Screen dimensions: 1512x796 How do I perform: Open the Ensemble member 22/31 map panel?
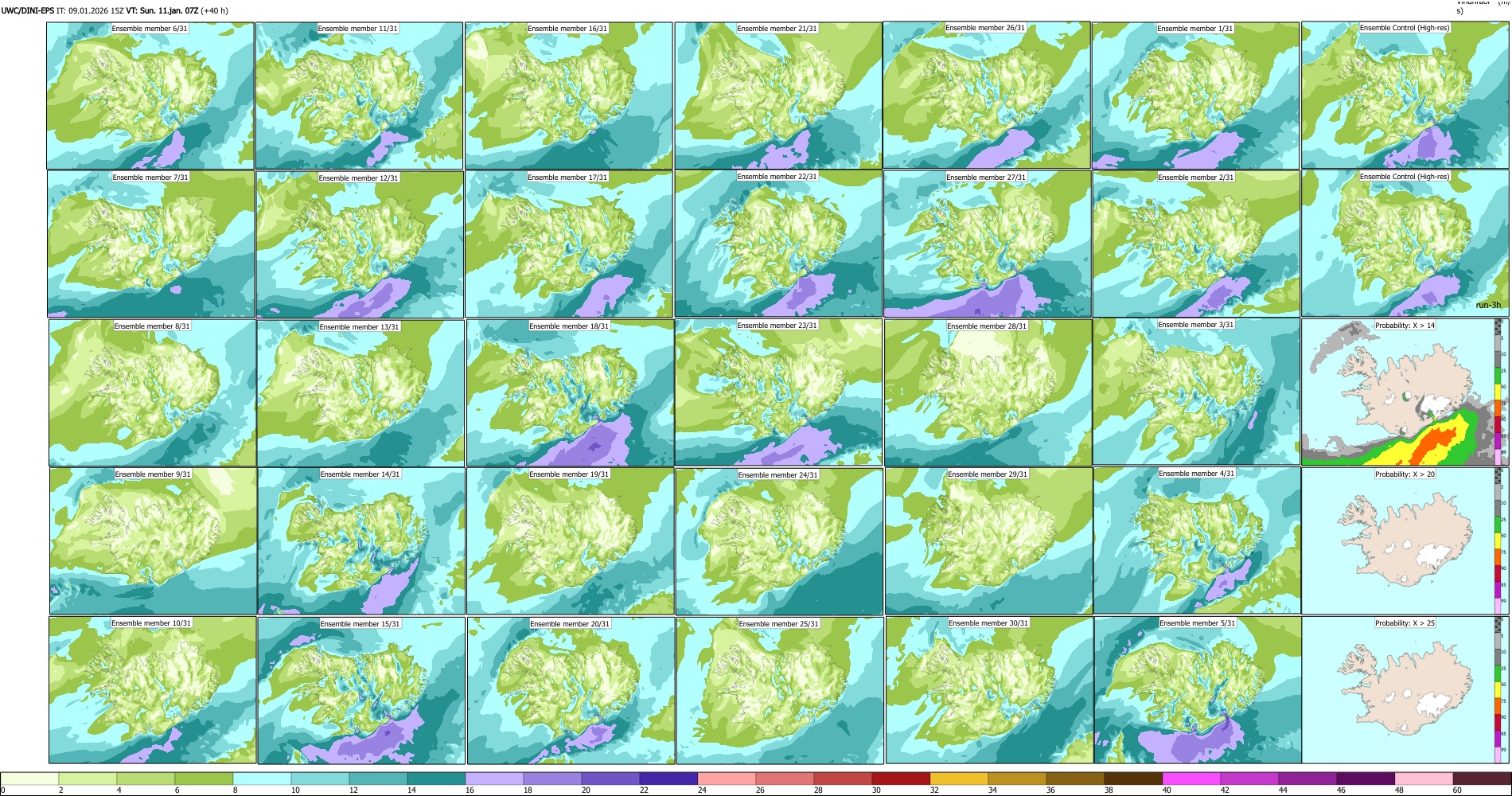click(778, 244)
